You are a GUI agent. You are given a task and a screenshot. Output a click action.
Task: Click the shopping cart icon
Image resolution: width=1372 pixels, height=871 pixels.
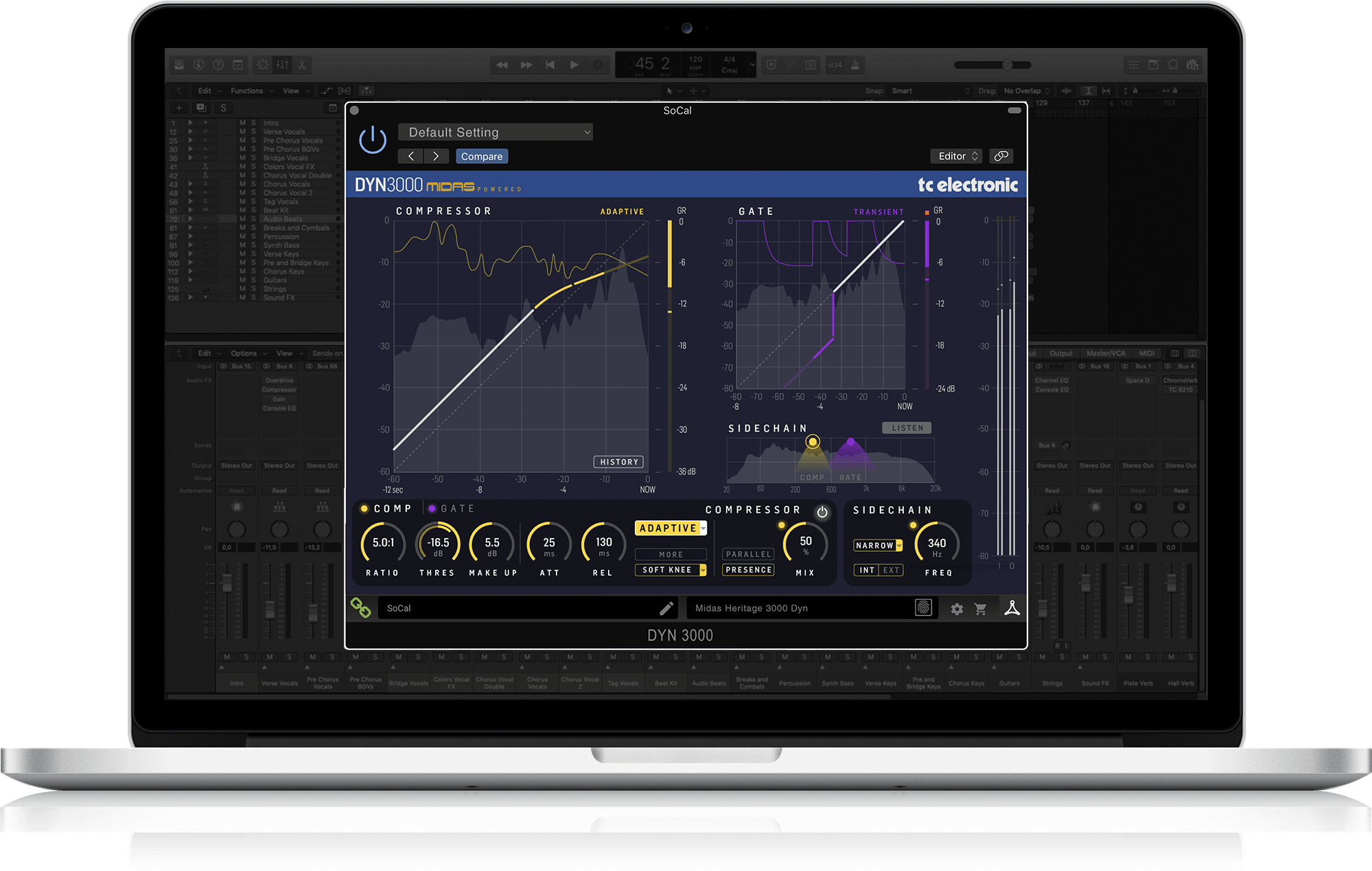coord(981,609)
